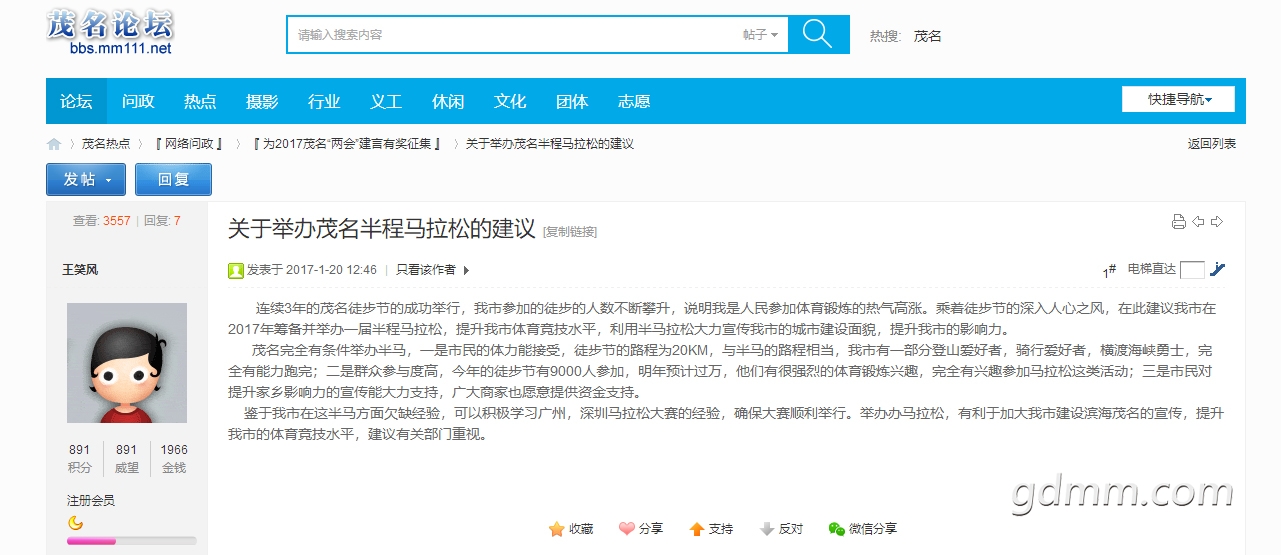Click the up arrow 支持 support icon

tap(697, 529)
